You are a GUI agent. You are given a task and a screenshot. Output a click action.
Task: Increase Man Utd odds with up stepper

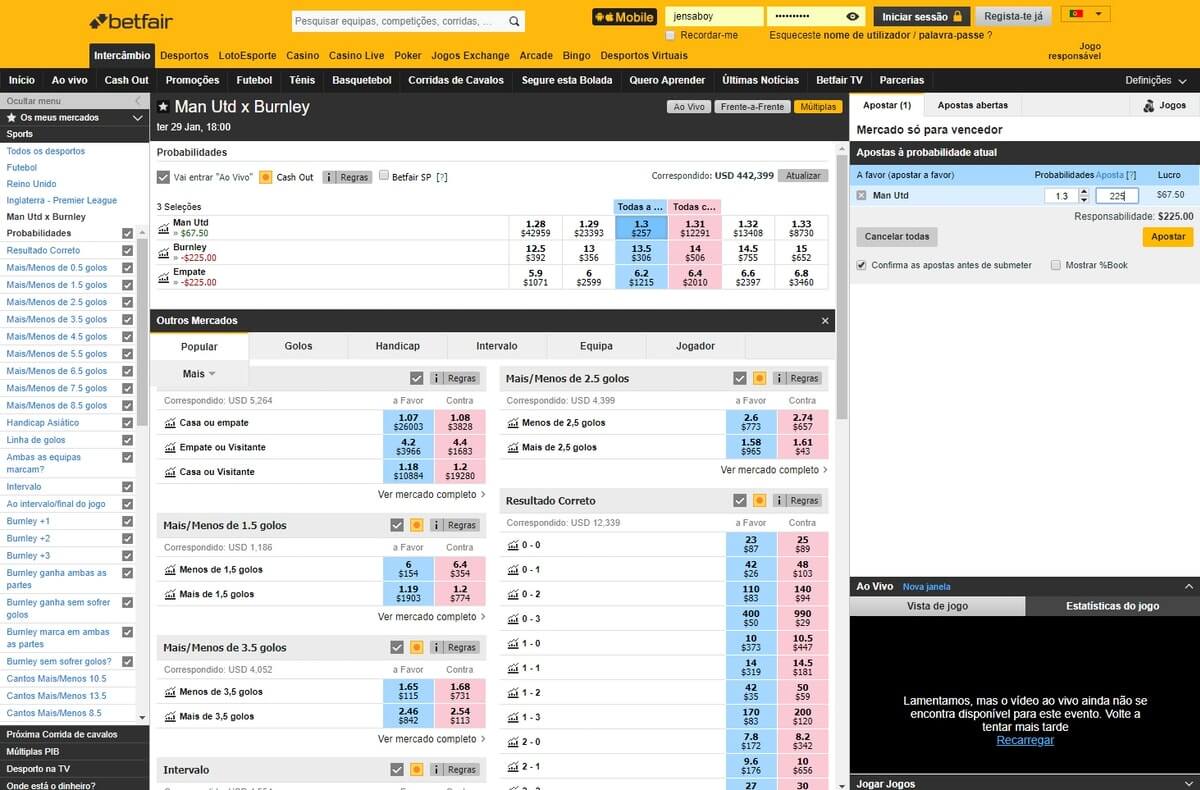click(1084, 192)
